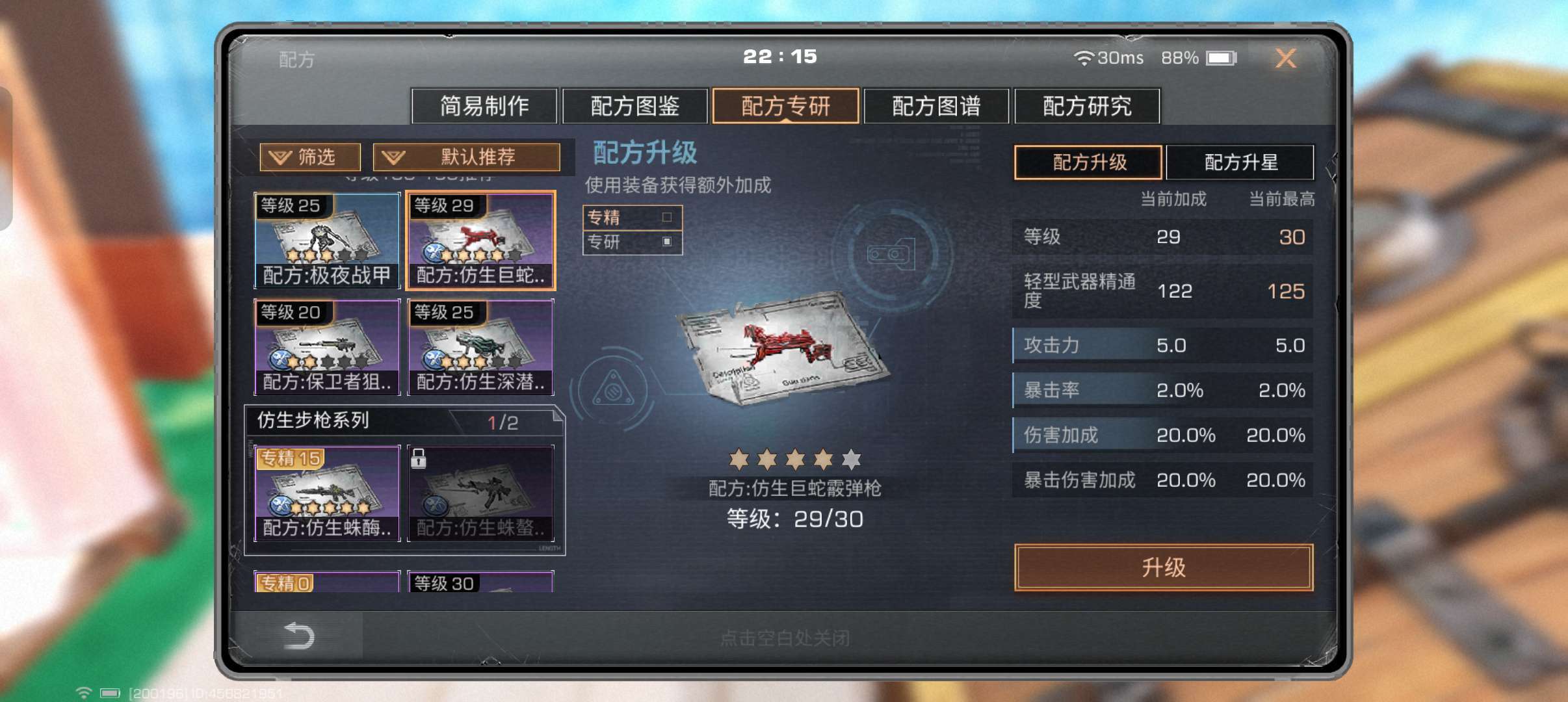Uncheck the 专研 filter checkbox
Image resolution: width=1568 pixels, height=702 pixels.
pos(666,241)
